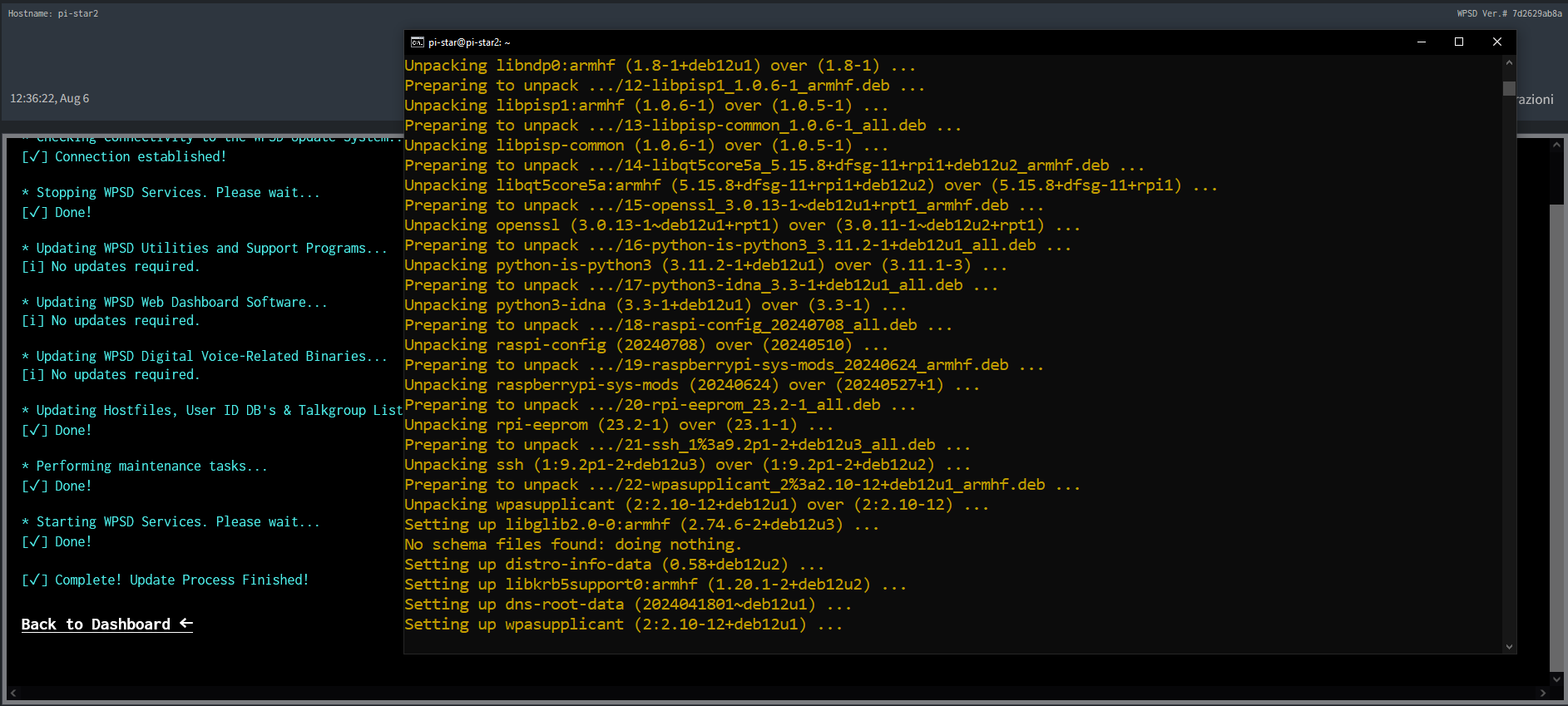
Task: Click terminal line 'Unpacking libpisp-common (1.0.6-1)'
Action: [x=646, y=146]
